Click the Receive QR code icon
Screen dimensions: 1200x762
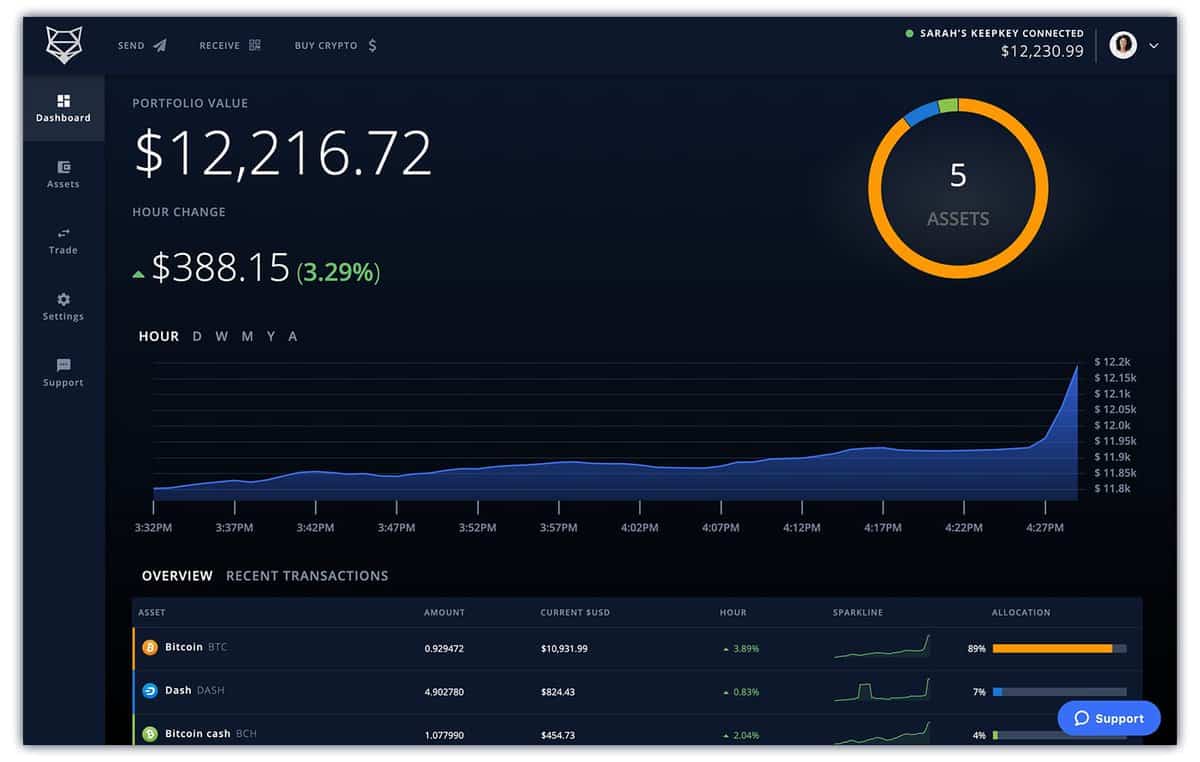(x=255, y=45)
